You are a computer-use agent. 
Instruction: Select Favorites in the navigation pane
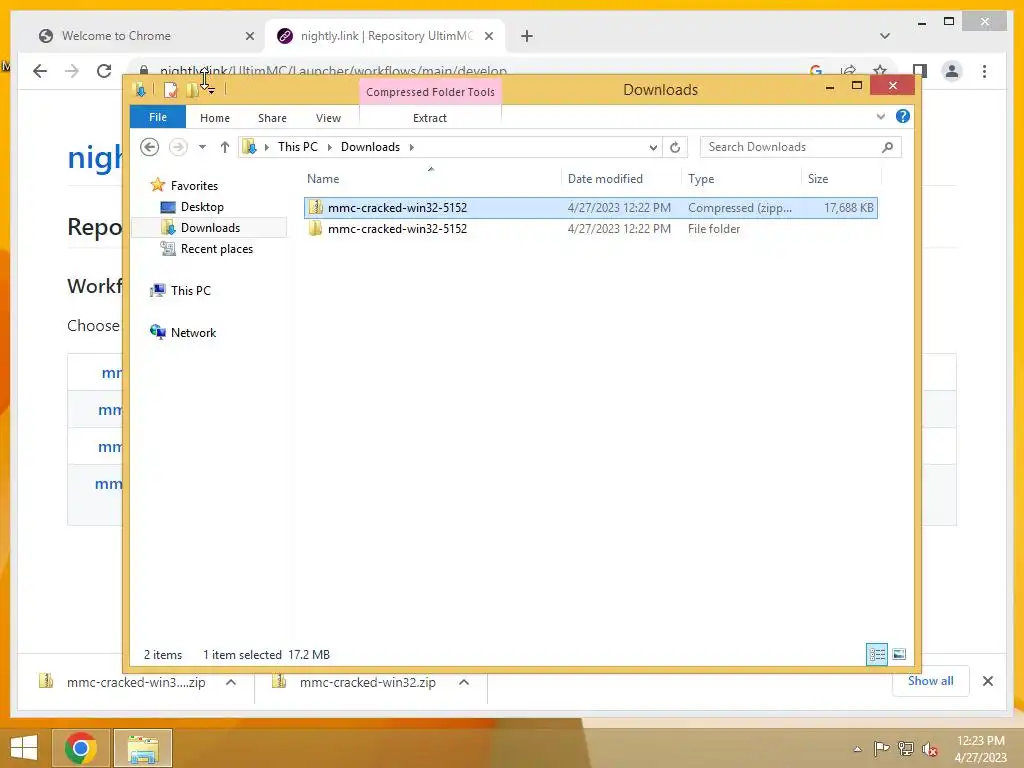click(194, 185)
